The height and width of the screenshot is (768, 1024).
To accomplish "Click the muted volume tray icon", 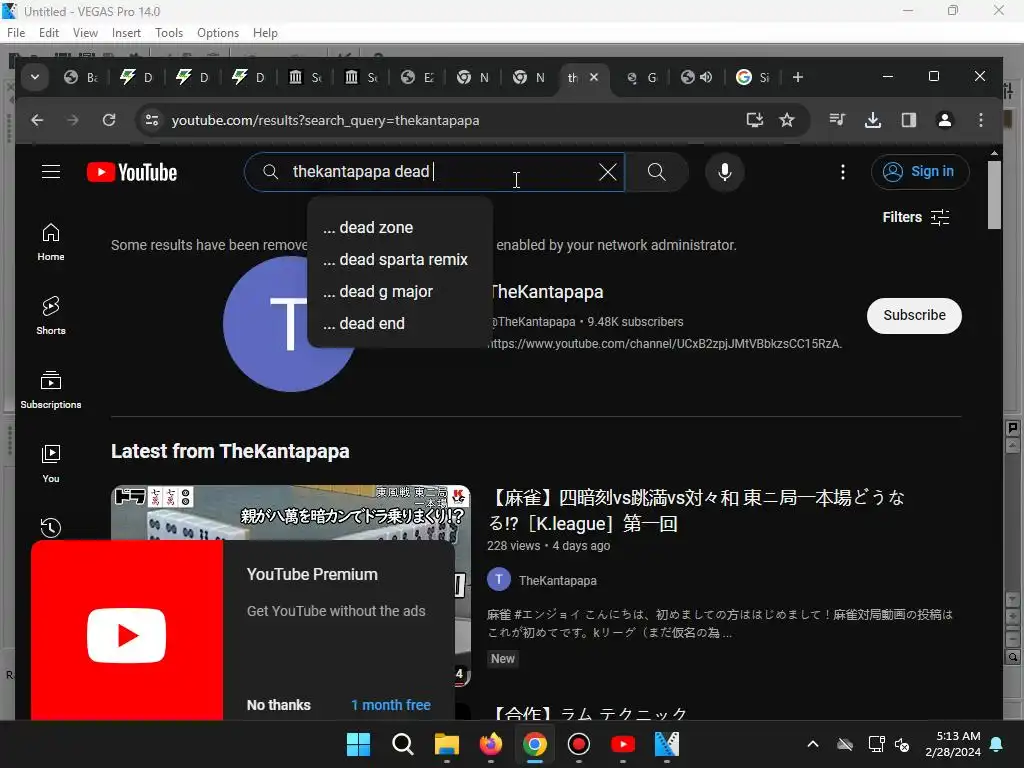I will point(903,744).
